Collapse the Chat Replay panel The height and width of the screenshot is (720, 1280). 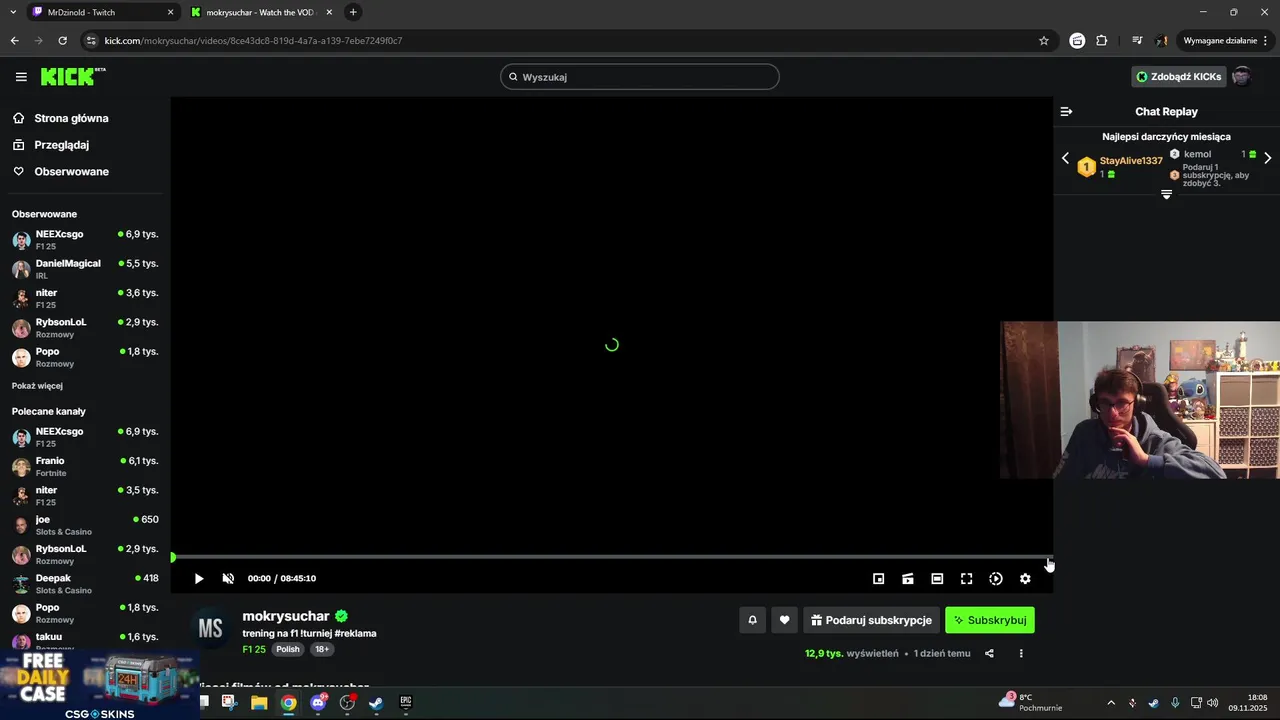coord(1066,112)
